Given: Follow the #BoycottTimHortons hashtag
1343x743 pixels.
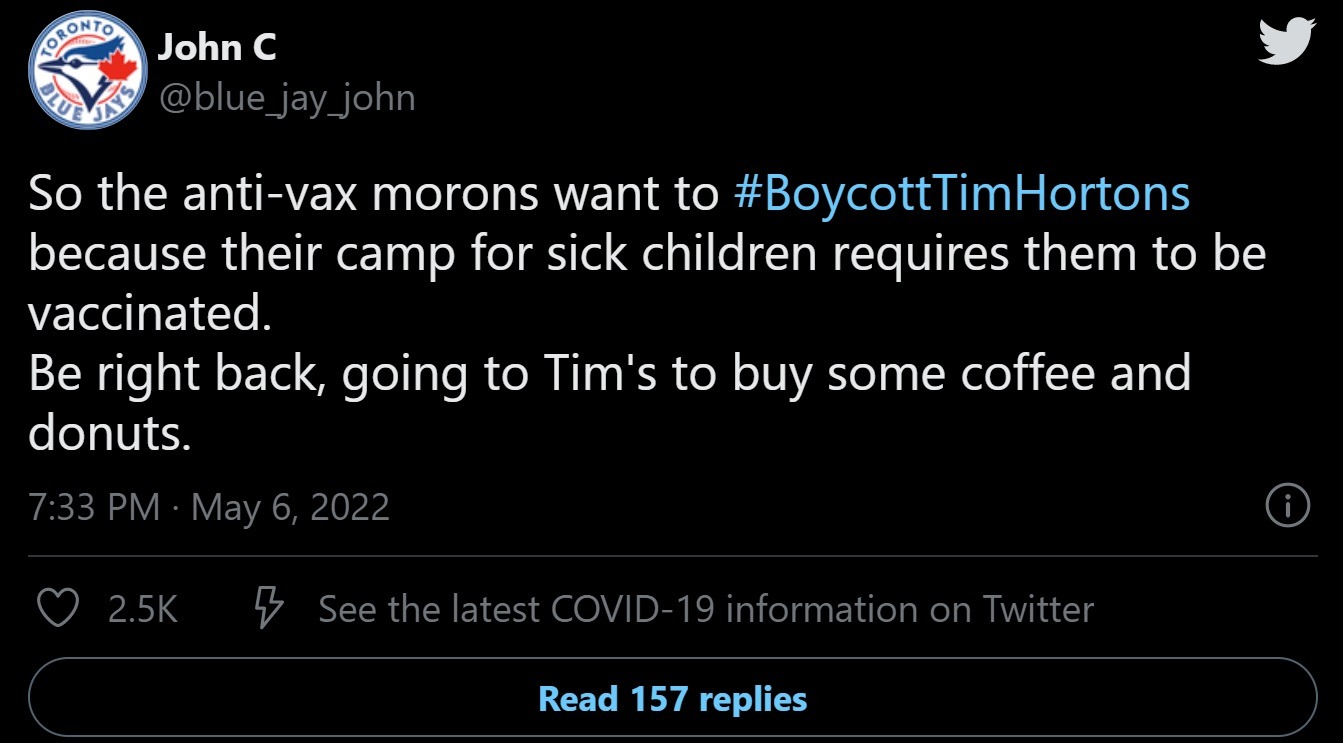Looking at the screenshot, I should [x=962, y=193].
